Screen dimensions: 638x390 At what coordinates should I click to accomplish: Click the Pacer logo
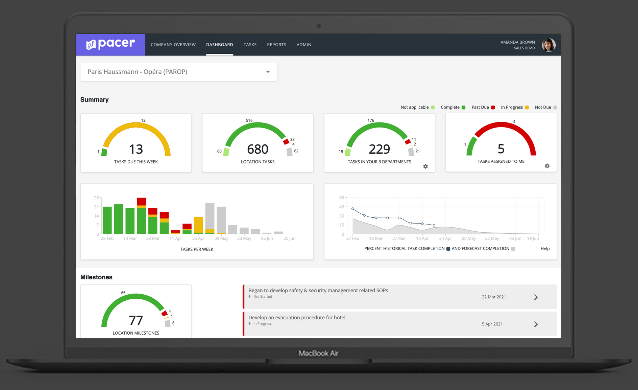(x=110, y=44)
